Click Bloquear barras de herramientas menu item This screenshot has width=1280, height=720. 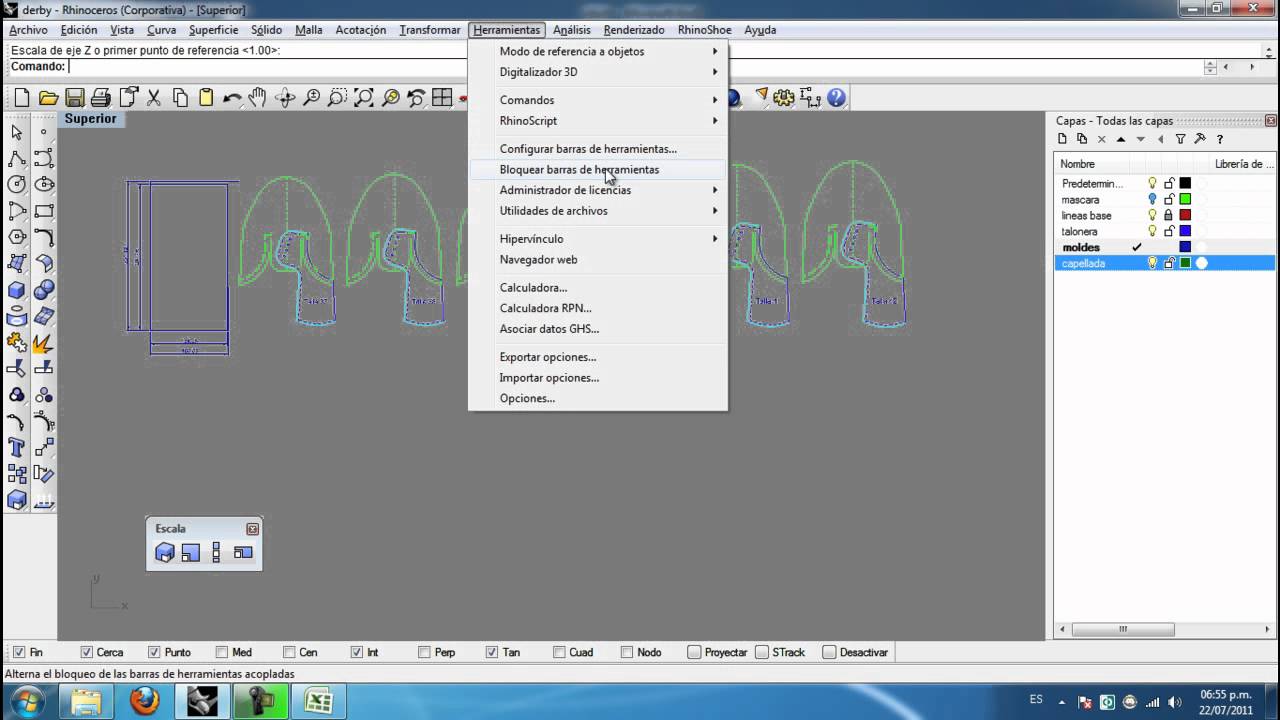pos(598,169)
